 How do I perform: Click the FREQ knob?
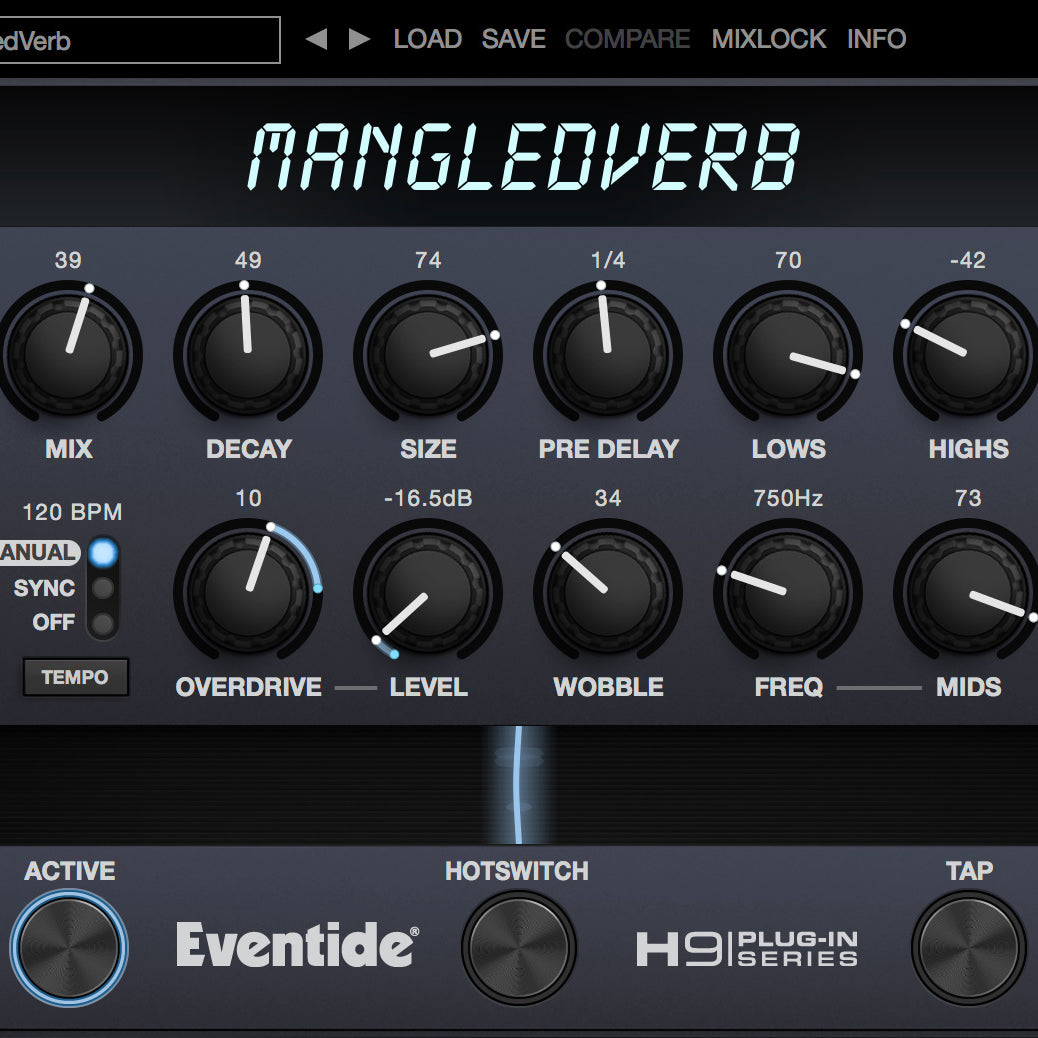(788, 592)
